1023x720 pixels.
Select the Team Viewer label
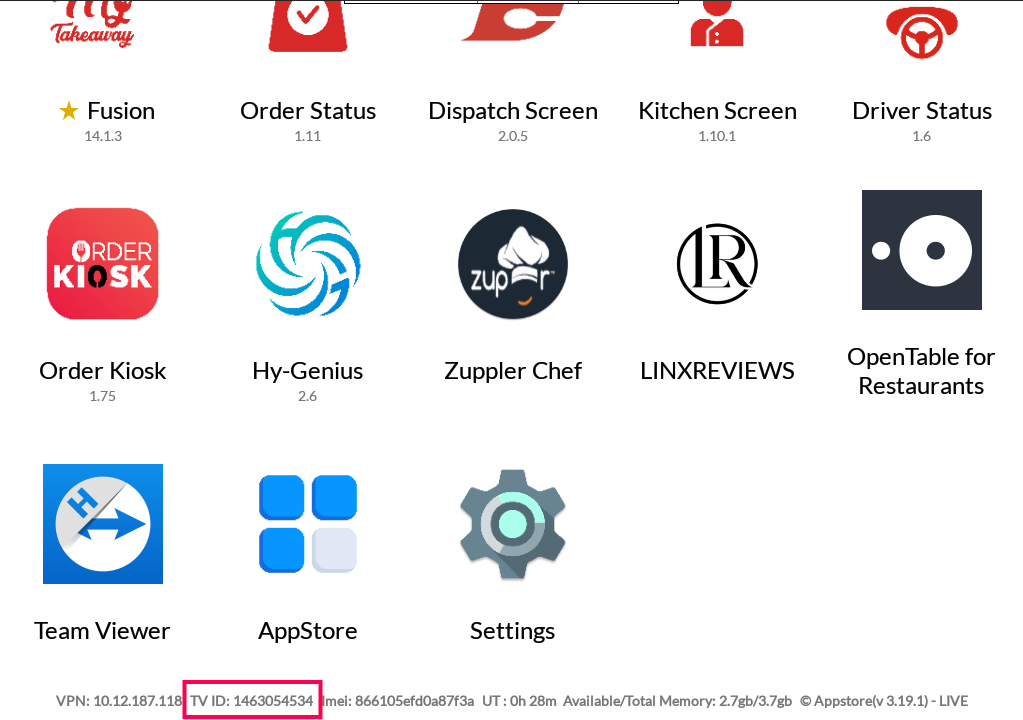102,631
